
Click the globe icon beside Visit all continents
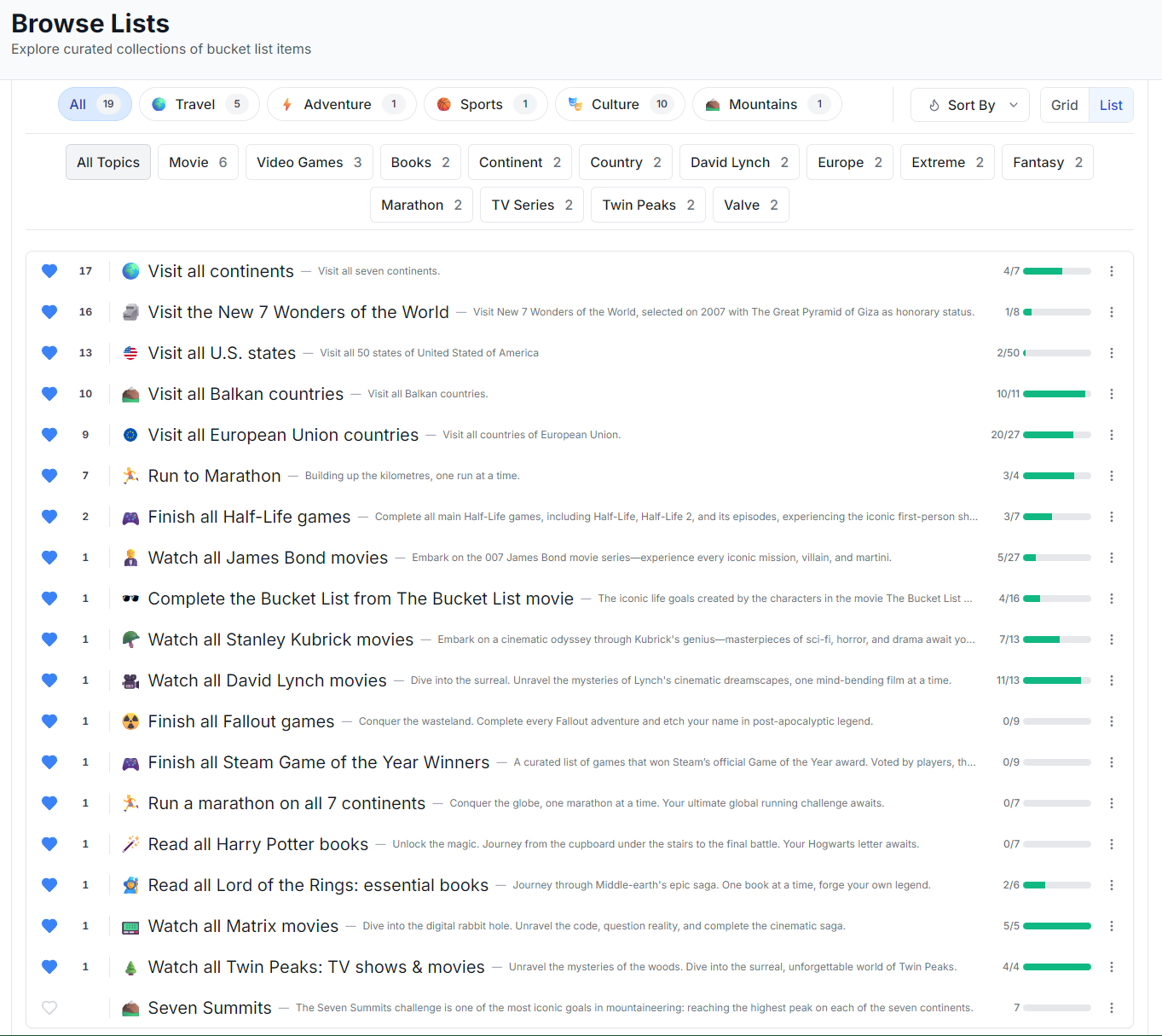pyautogui.click(x=130, y=271)
